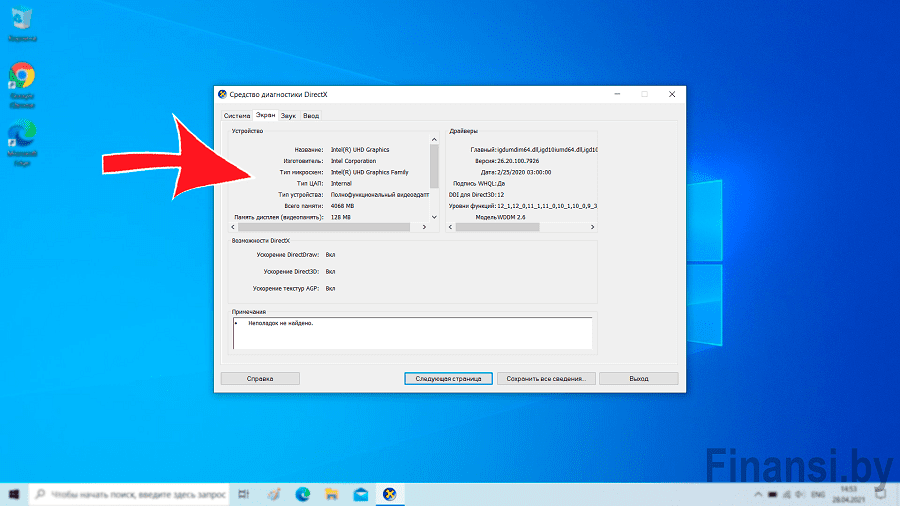Select the 4068 MB total memory value
The image size is (900, 506).
pos(342,206)
